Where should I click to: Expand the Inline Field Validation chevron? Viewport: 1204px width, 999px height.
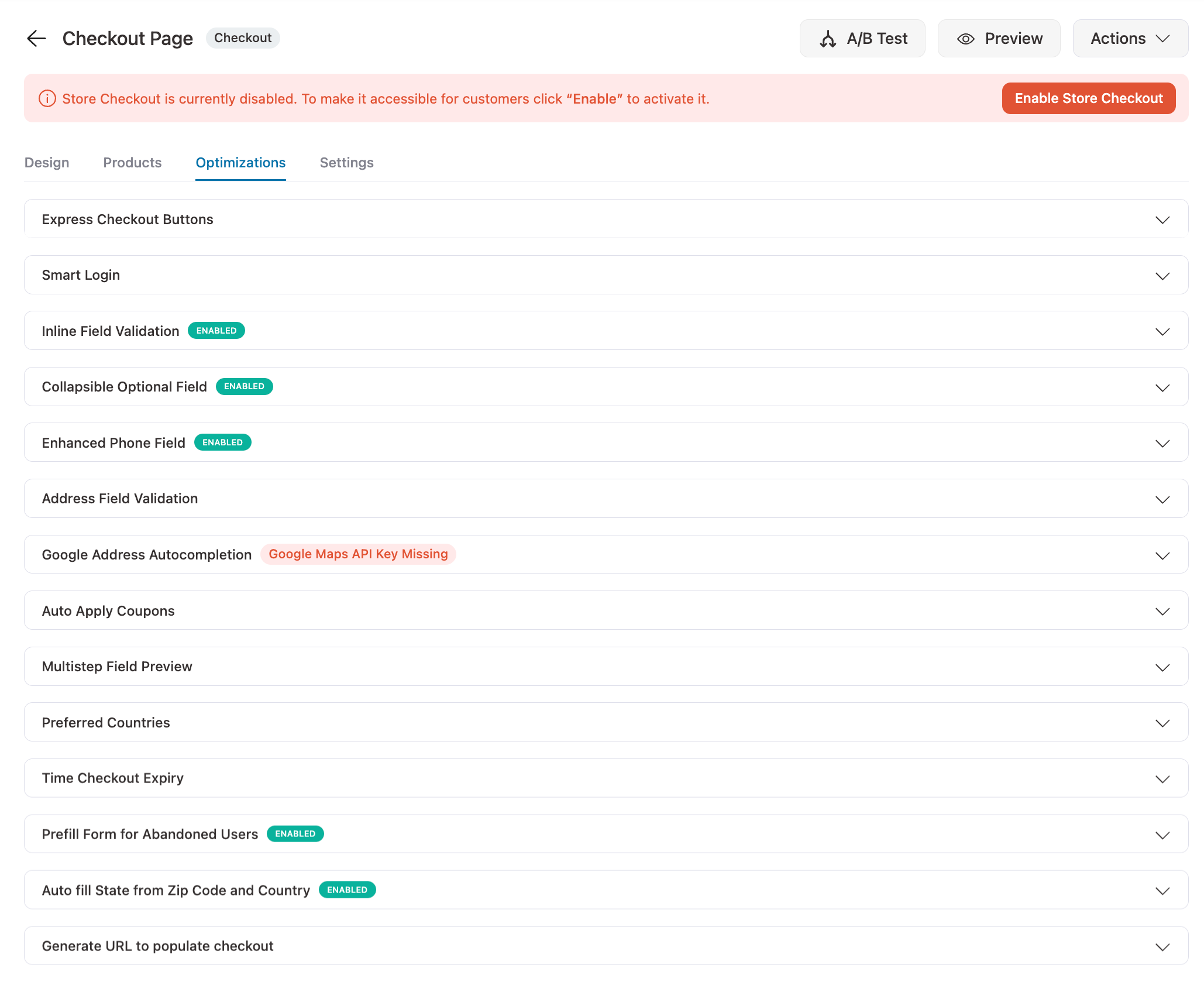[x=1162, y=332]
